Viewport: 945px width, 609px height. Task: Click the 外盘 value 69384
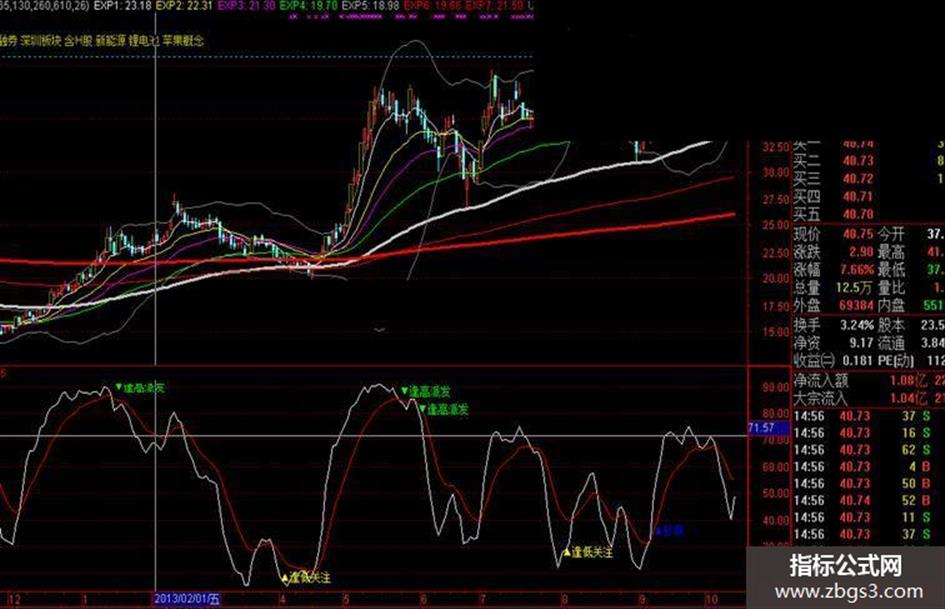[x=856, y=306]
